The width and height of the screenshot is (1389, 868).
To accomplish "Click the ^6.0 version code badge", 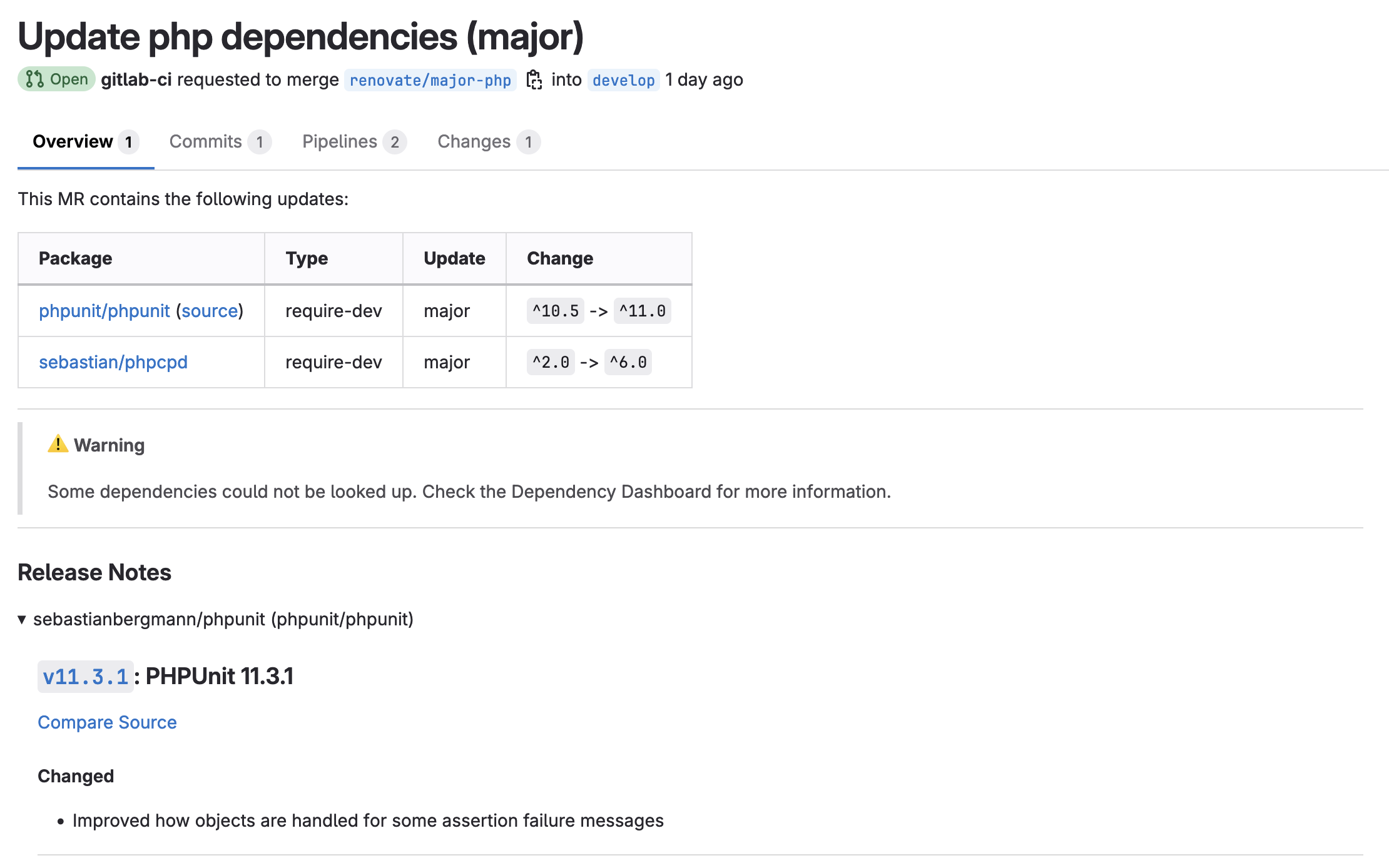I will click(628, 362).
